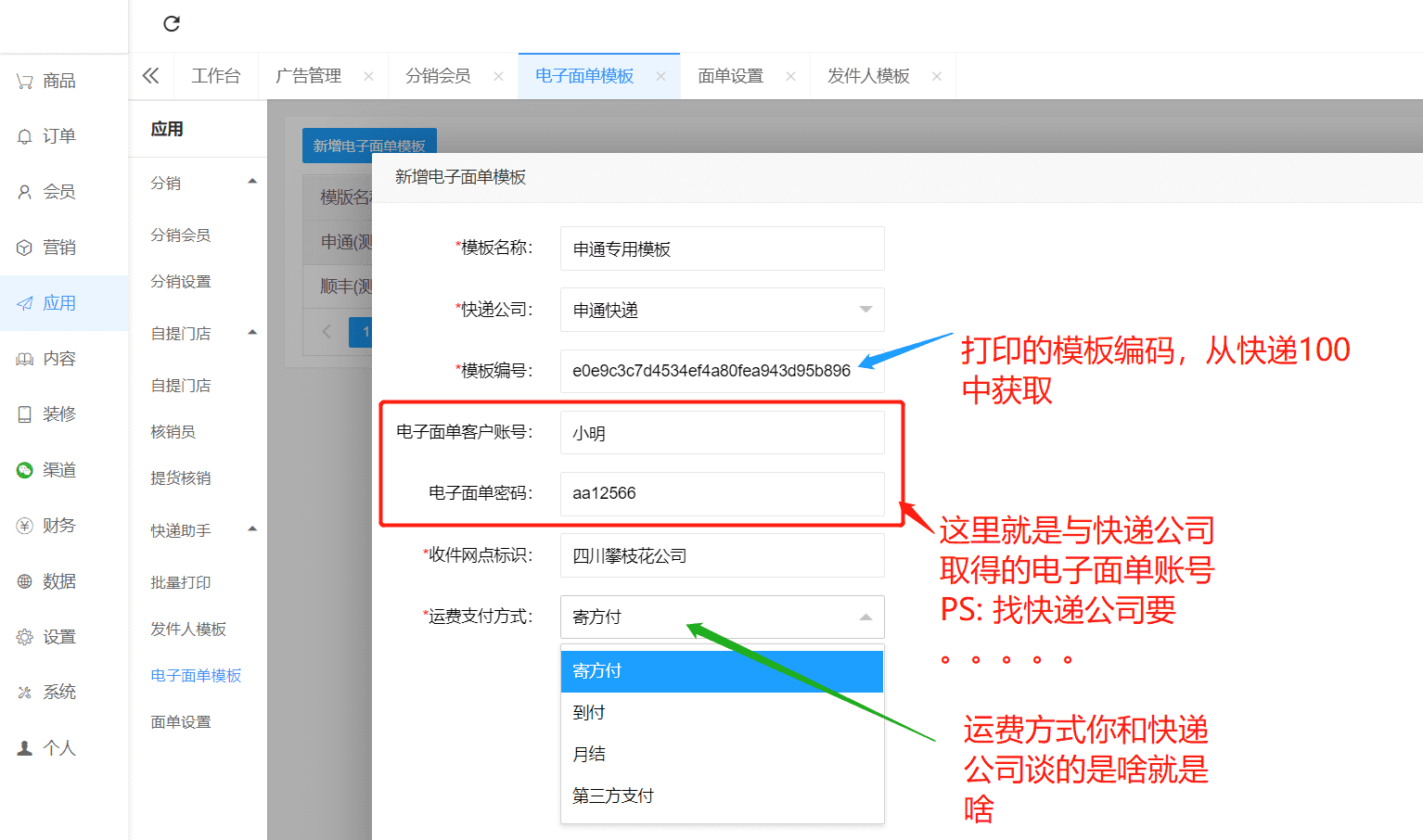Collapse sidebar with double-chevron icon
Screen dimensions: 1423x840
pyautogui.click(x=150, y=76)
